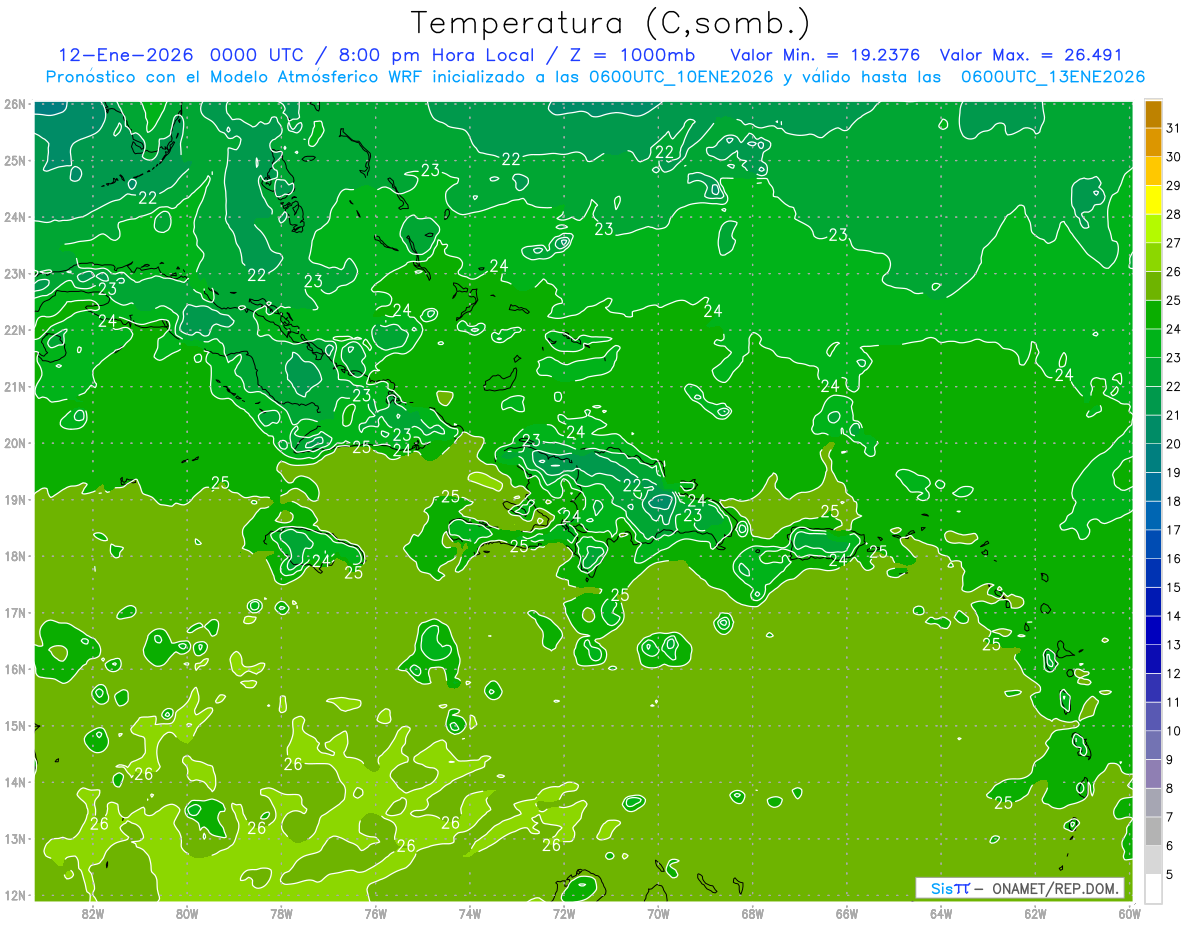Click the 60W longitude axis label
The height and width of the screenshot is (927, 1200).
1130,912
